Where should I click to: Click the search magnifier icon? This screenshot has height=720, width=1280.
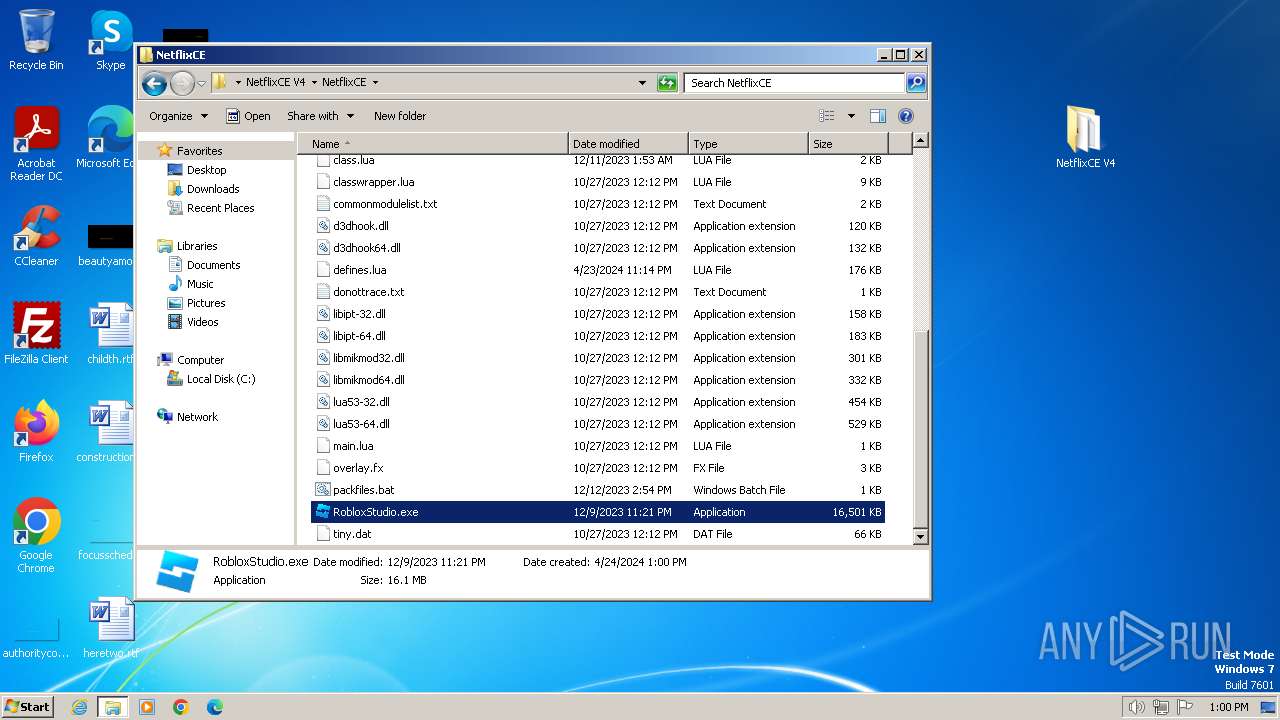[915, 83]
